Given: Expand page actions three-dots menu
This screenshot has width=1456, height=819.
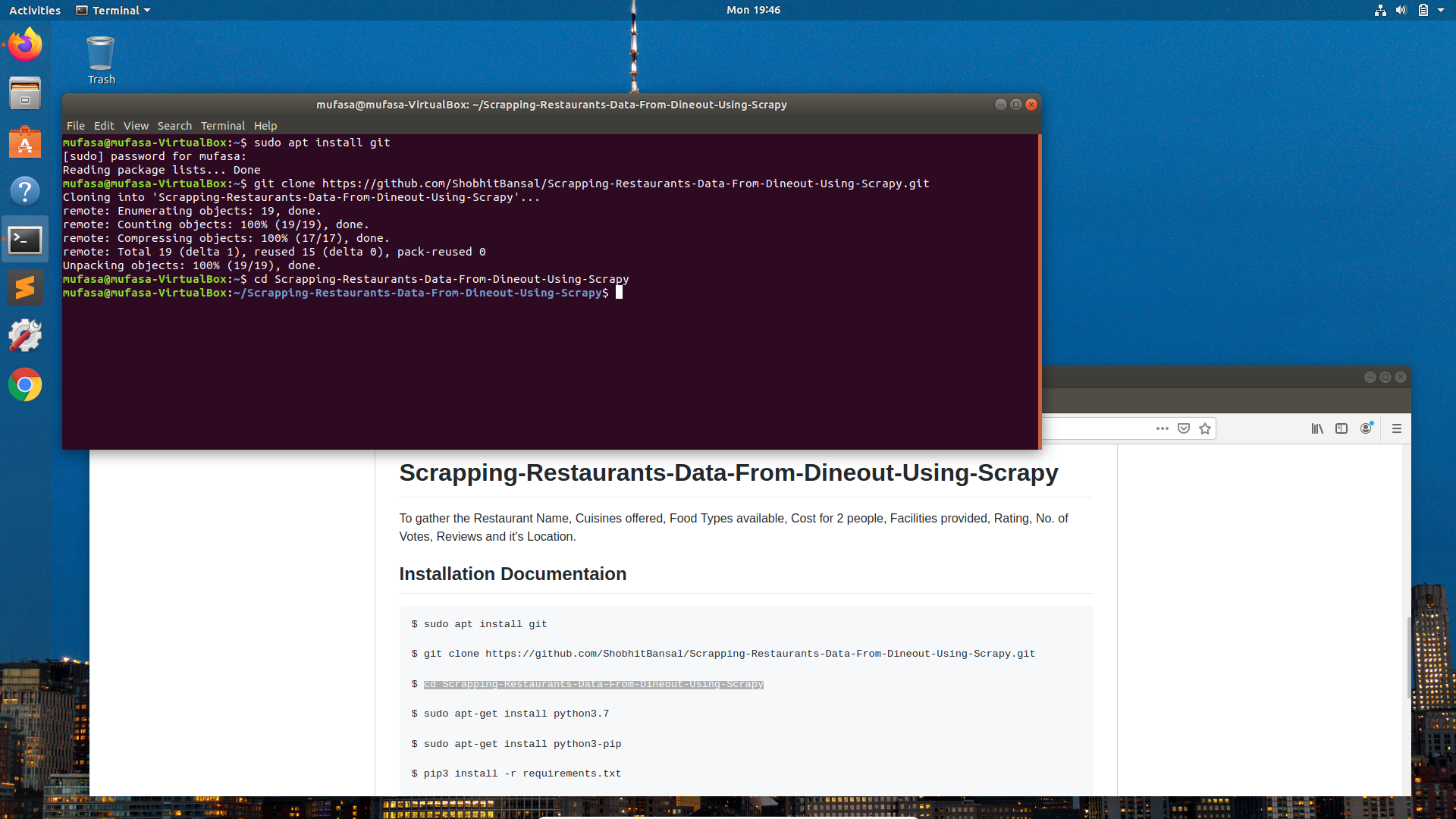Looking at the screenshot, I should [x=1162, y=428].
